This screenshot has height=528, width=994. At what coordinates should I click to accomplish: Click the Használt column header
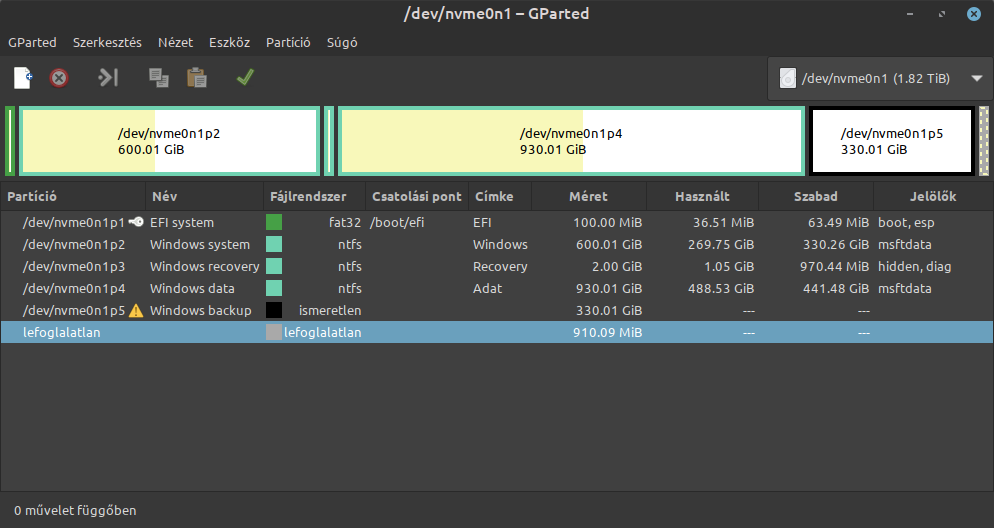click(702, 196)
